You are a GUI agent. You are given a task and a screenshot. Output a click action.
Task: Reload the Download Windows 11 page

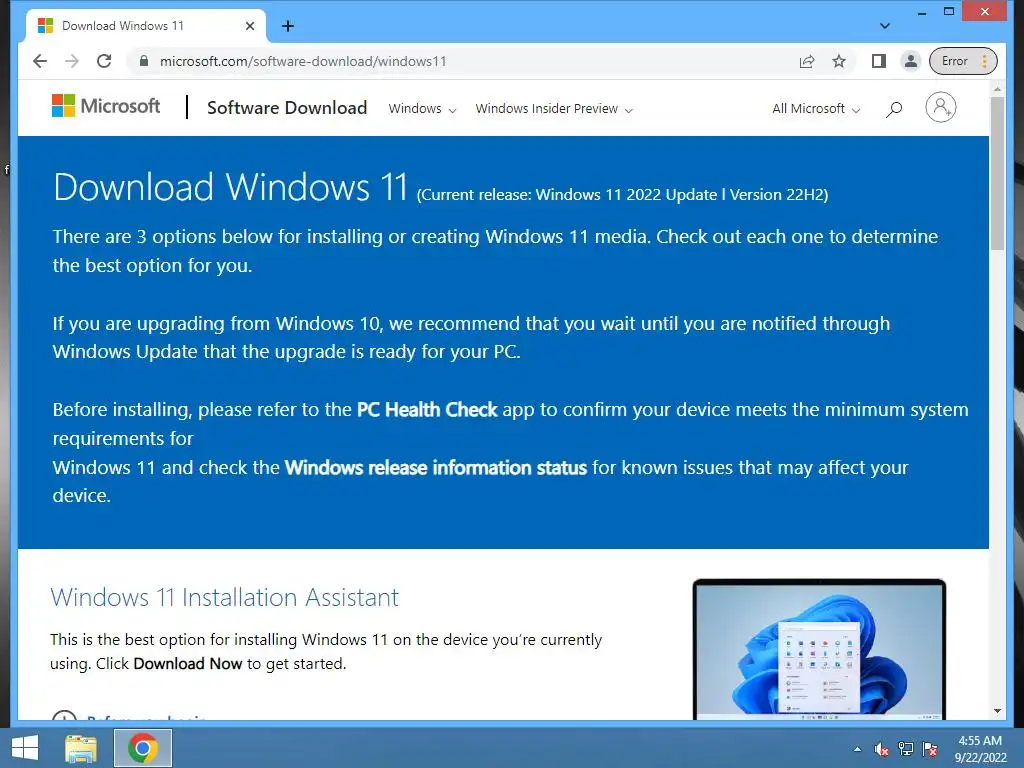pos(104,61)
